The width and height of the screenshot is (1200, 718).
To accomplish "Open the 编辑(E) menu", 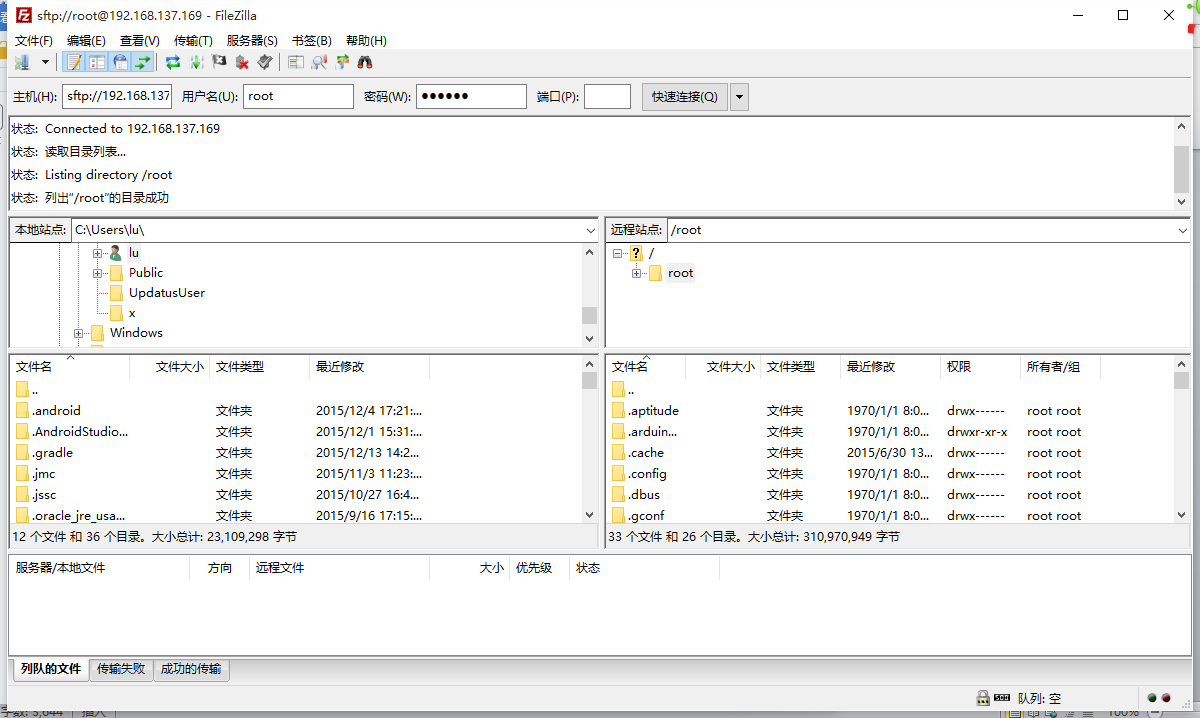I will click(x=86, y=40).
